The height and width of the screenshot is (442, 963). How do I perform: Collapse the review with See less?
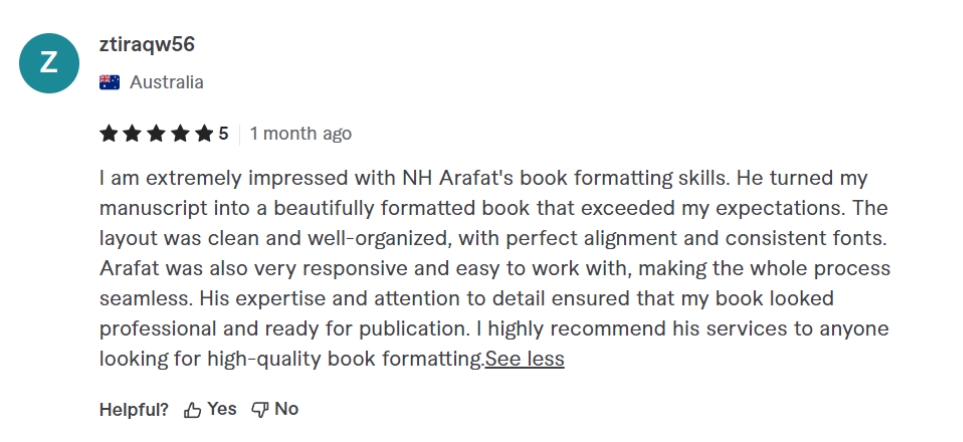tap(524, 359)
